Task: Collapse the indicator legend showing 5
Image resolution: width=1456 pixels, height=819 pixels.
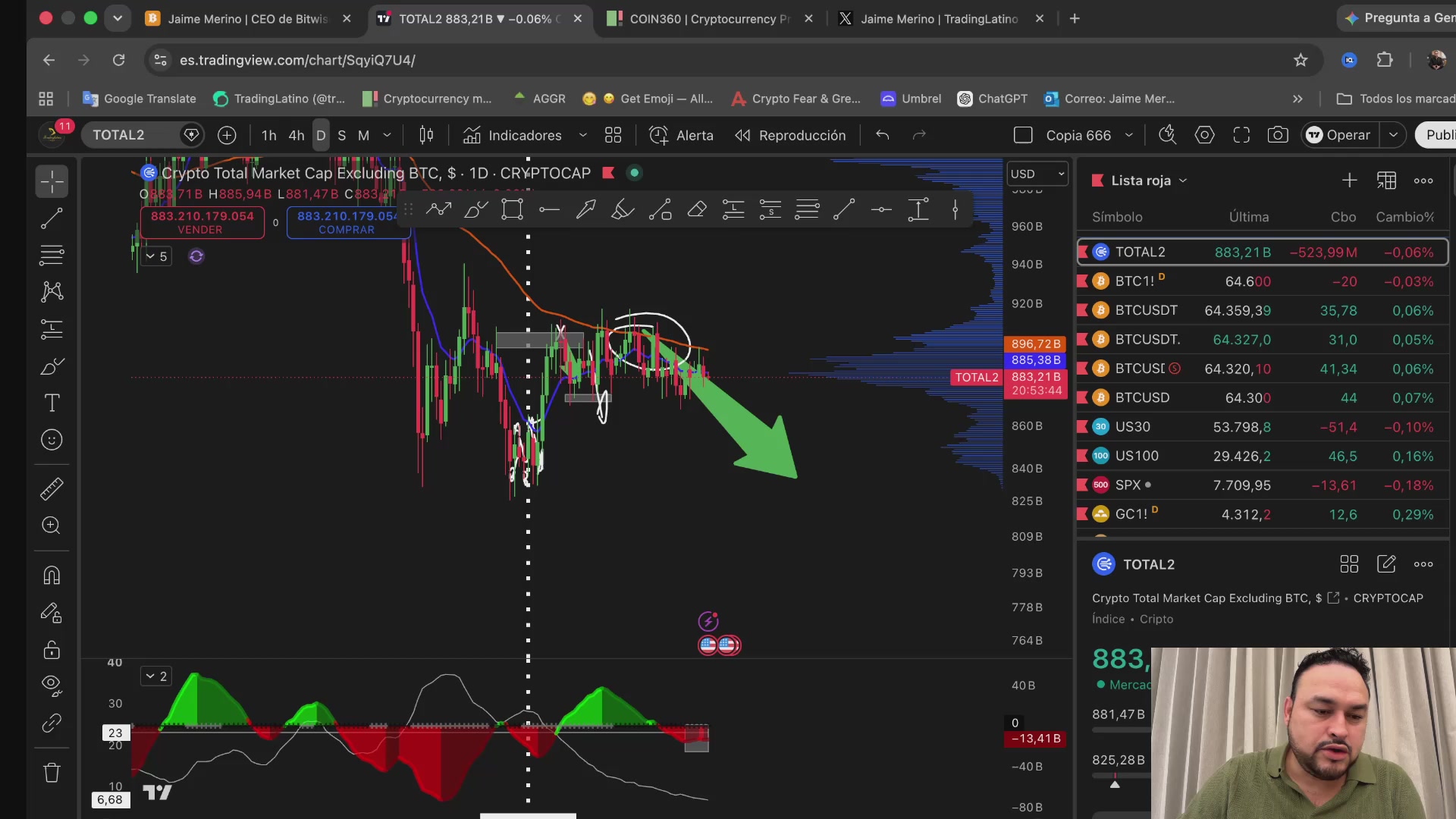Action: [155, 256]
